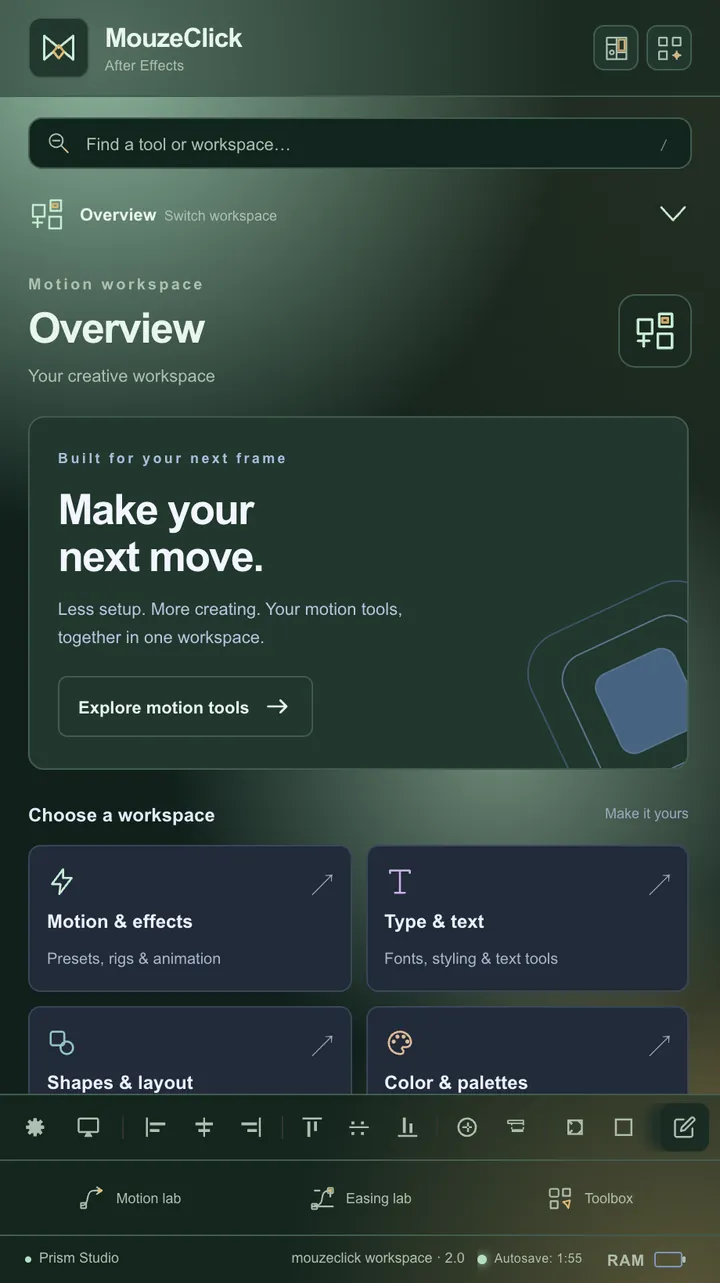Focus the Find a tool or workspace field

click(360, 144)
